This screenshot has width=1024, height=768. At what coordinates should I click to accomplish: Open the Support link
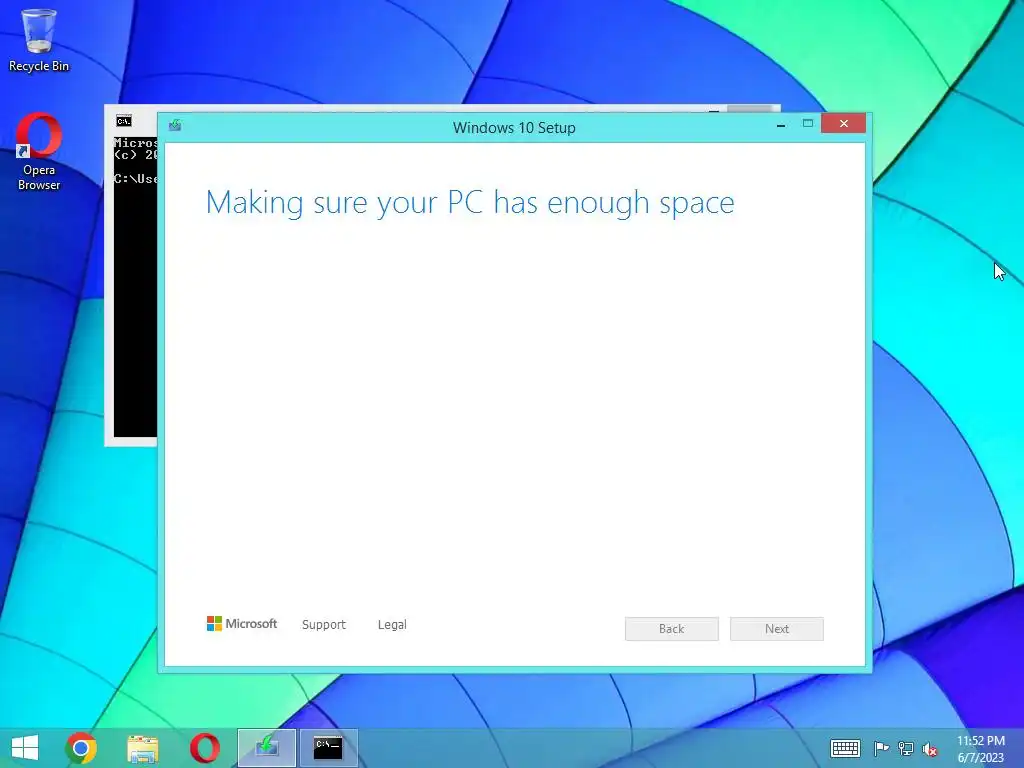tap(324, 624)
